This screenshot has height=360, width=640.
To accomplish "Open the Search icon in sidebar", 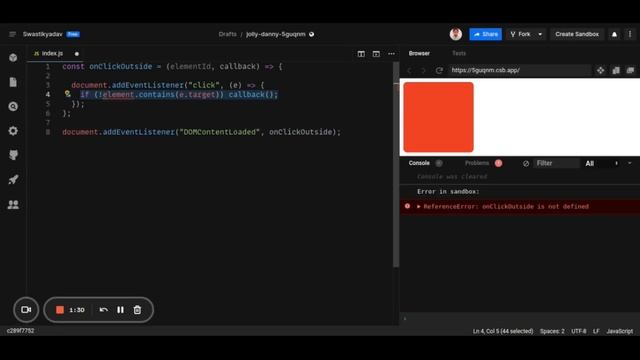I will 13,107.
